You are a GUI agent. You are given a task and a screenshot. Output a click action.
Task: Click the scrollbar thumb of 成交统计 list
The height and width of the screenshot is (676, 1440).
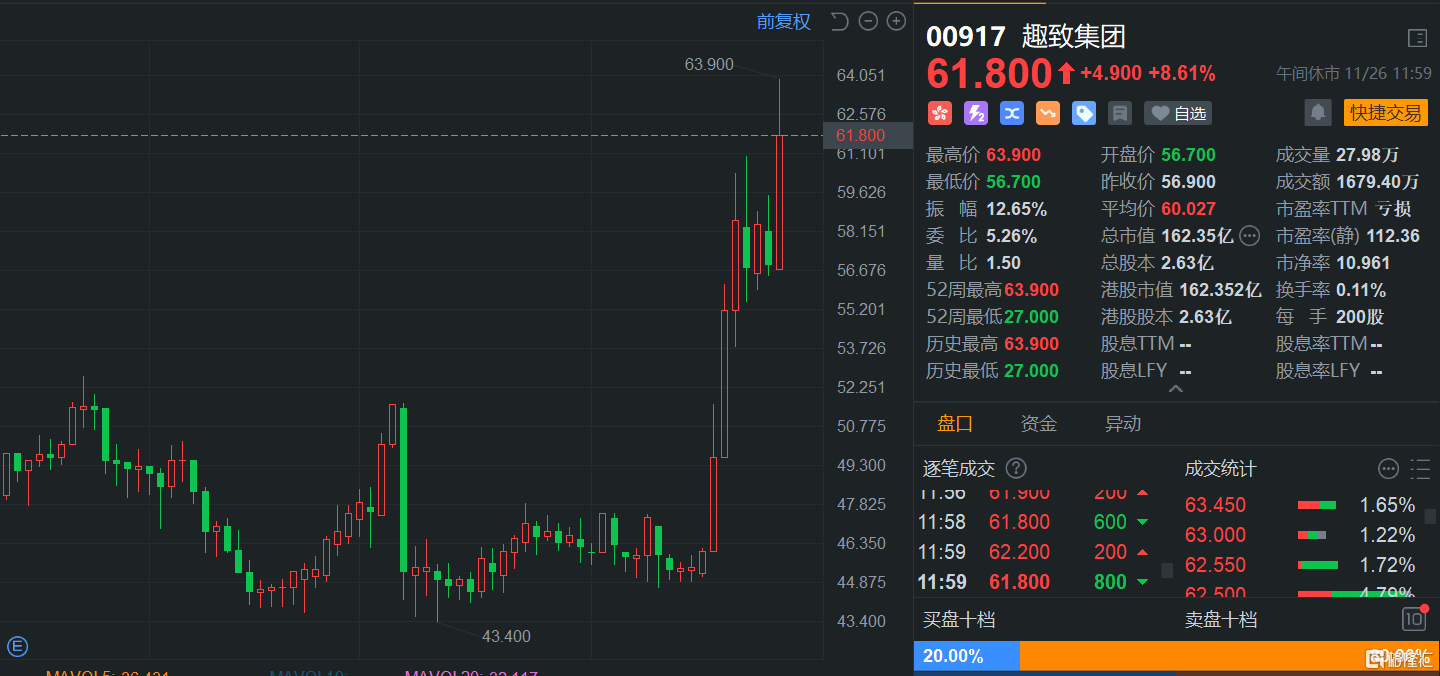coord(1431,516)
